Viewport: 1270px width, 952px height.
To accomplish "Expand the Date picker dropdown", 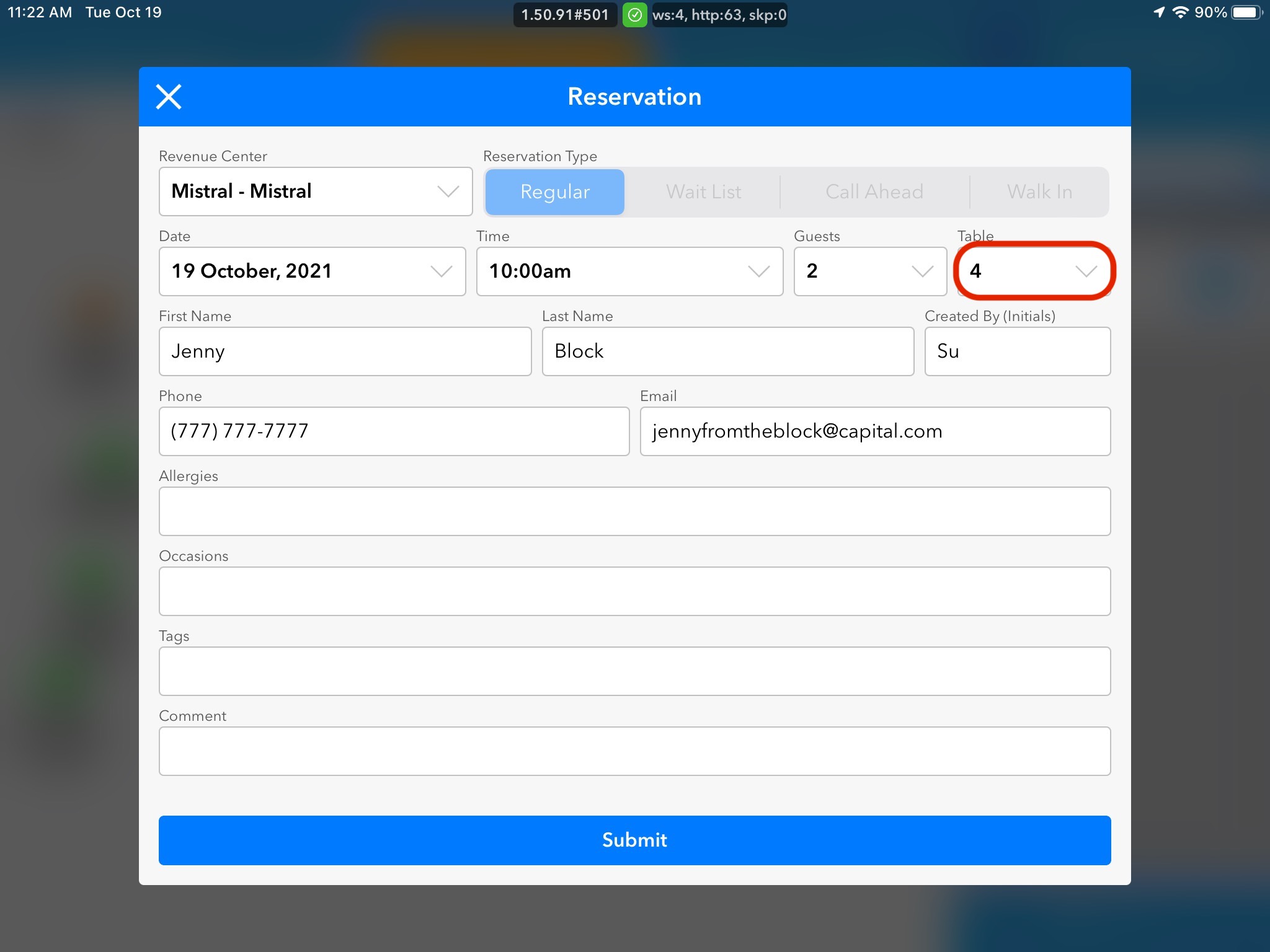I will (312, 271).
